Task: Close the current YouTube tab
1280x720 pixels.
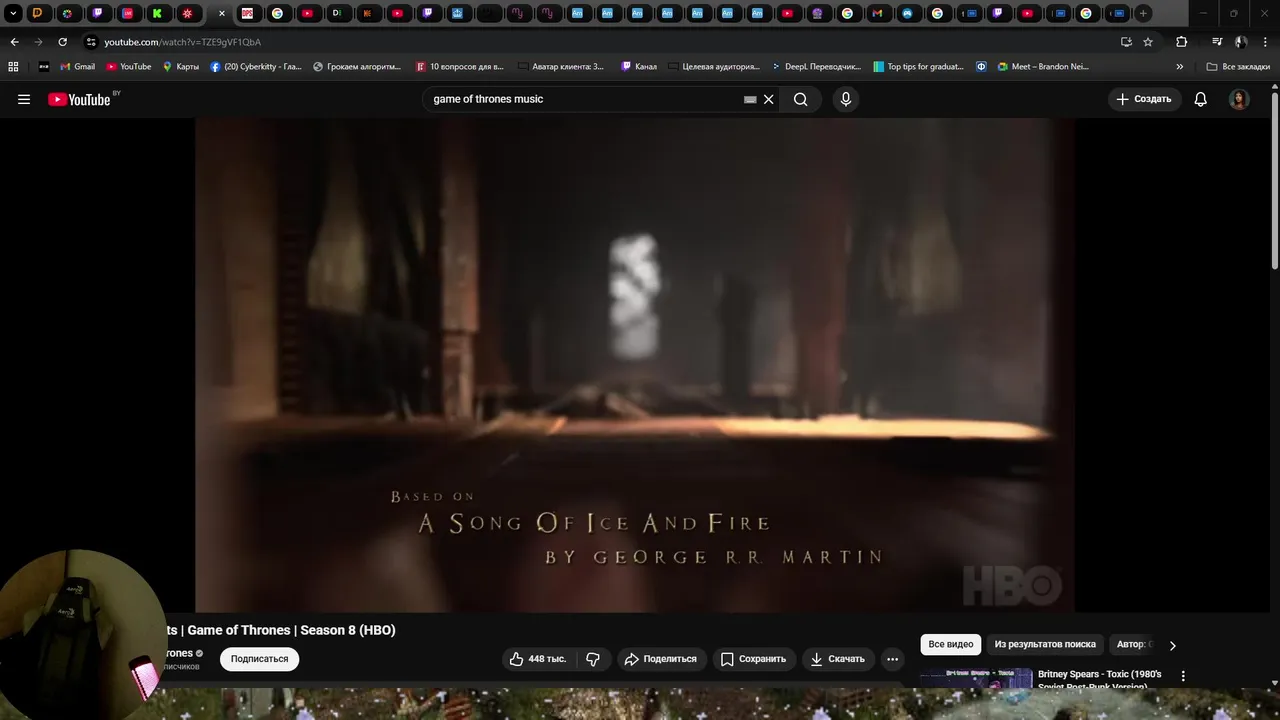Action: click(222, 13)
